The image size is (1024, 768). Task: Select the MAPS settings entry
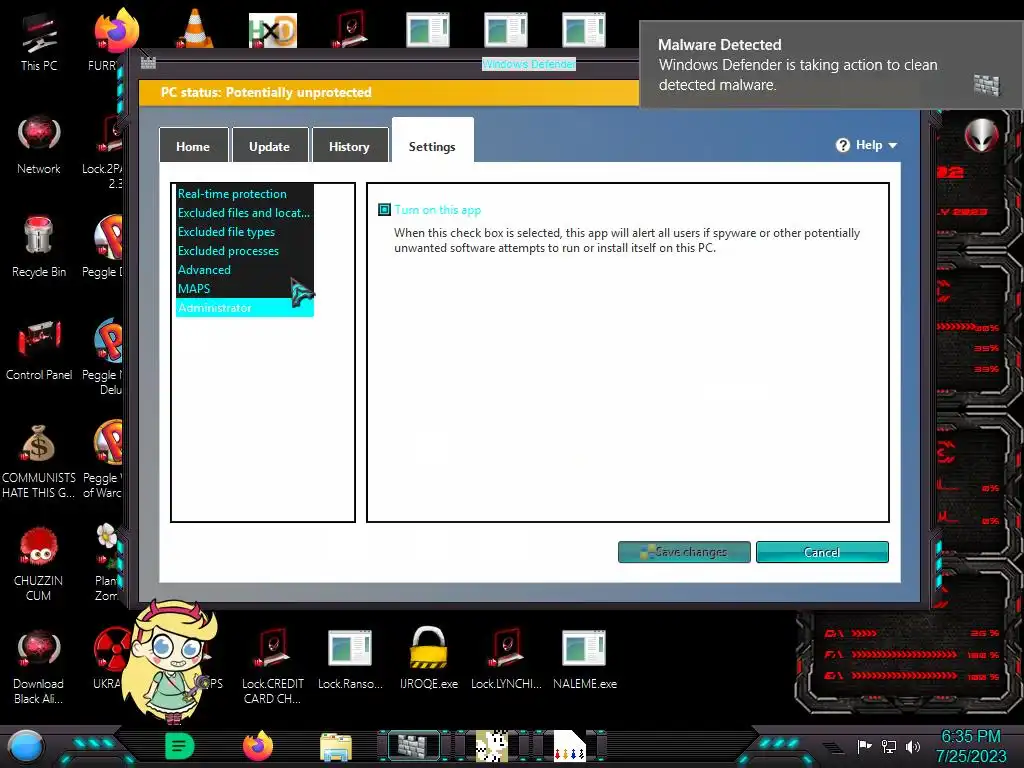click(245, 289)
